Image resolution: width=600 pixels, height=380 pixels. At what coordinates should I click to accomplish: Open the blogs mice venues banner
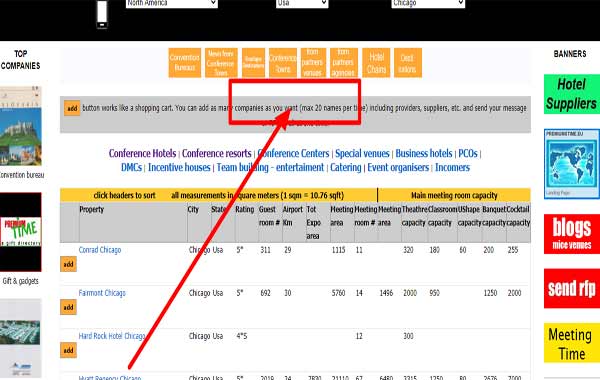point(572,234)
